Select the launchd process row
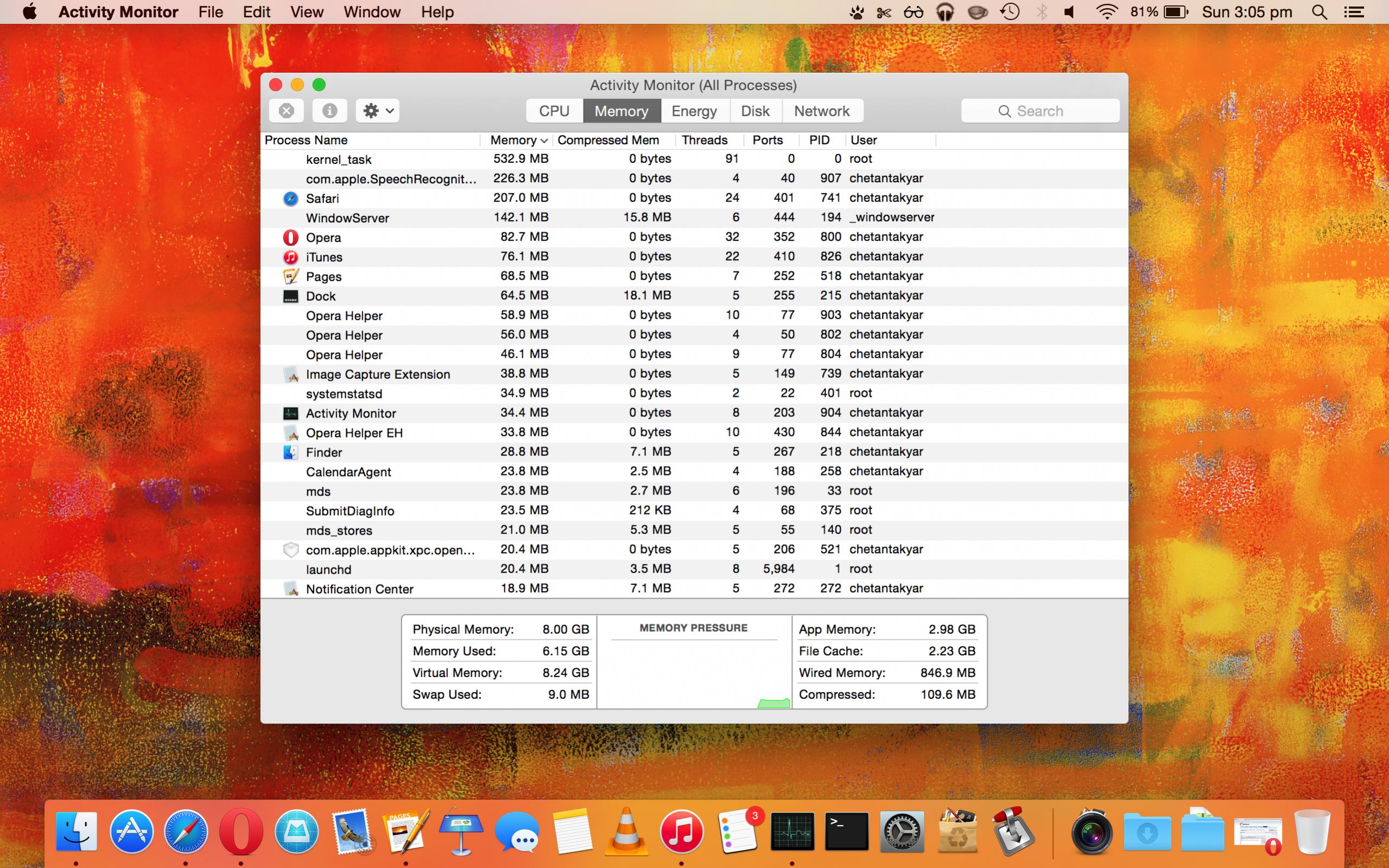Image resolution: width=1389 pixels, height=868 pixels. (x=694, y=569)
